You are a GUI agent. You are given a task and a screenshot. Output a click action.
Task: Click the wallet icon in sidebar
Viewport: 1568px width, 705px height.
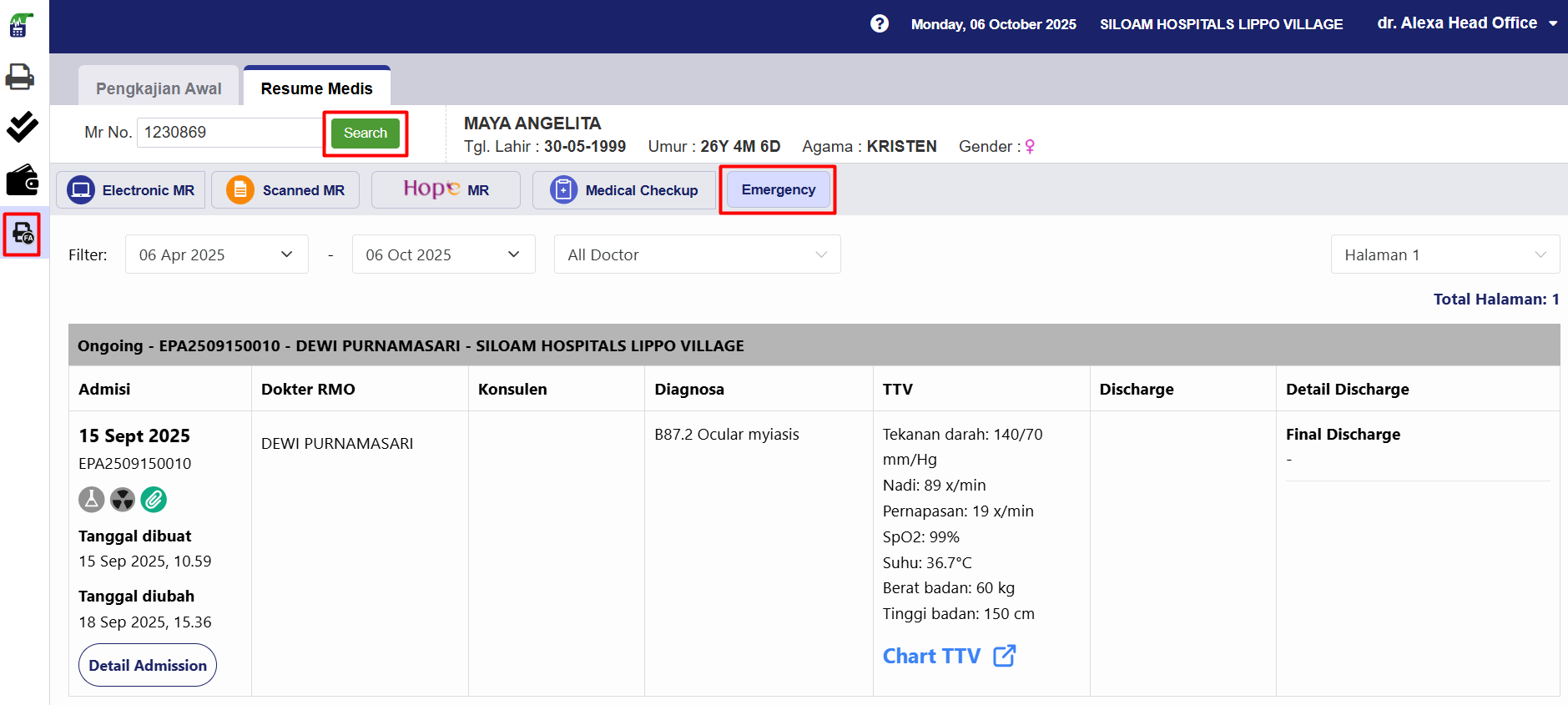point(23,179)
